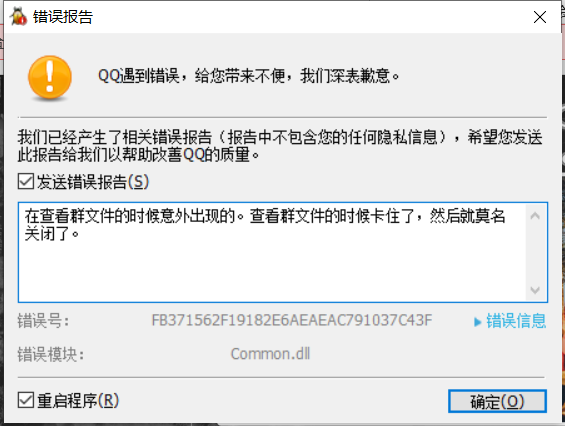Click the QQ bug icon in title bar
565x426 pixels.
pyautogui.click(x=18, y=17)
